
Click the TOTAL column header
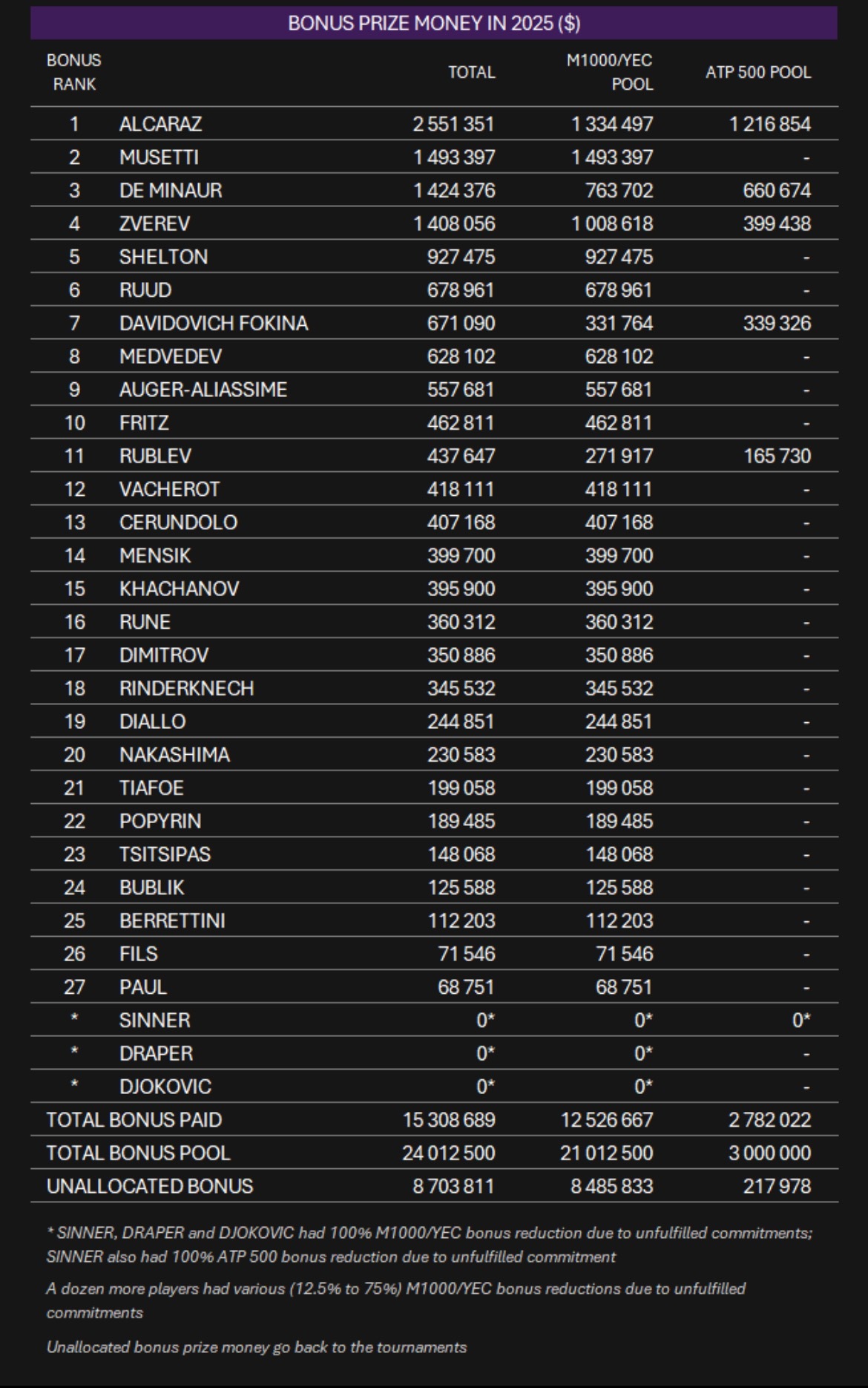click(471, 72)
